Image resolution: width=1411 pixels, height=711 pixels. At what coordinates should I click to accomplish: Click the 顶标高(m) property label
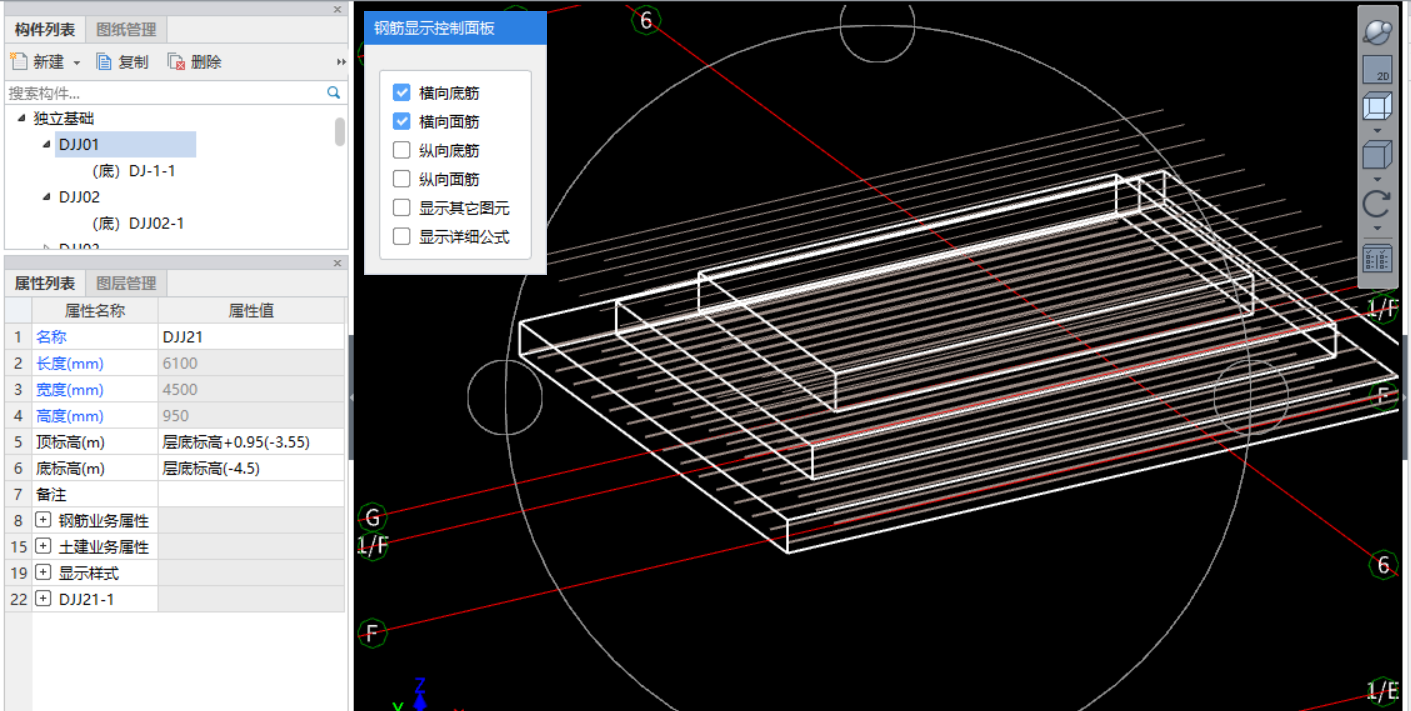click(x=70, y=442)
